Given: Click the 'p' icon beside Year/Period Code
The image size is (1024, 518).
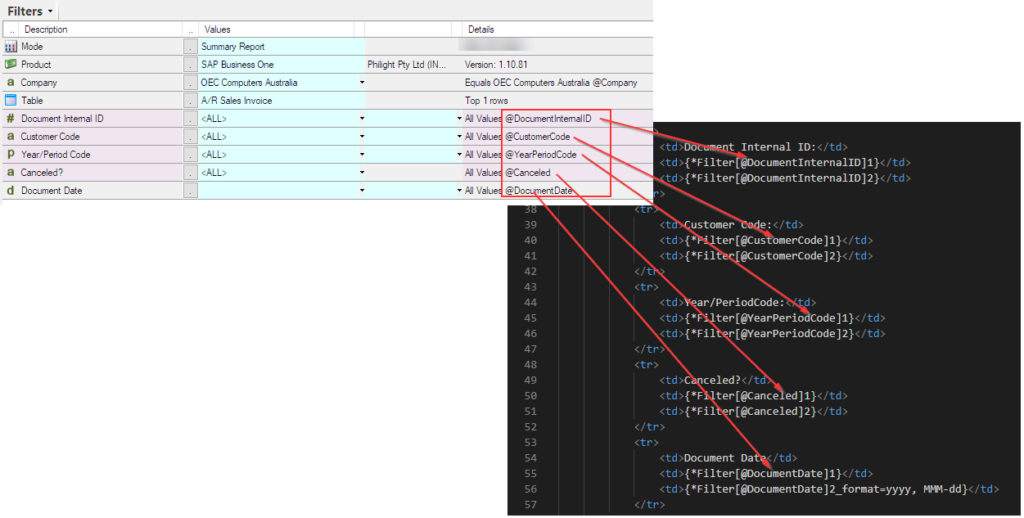Looking at the screenshot, I should click(x=10, y=154).
